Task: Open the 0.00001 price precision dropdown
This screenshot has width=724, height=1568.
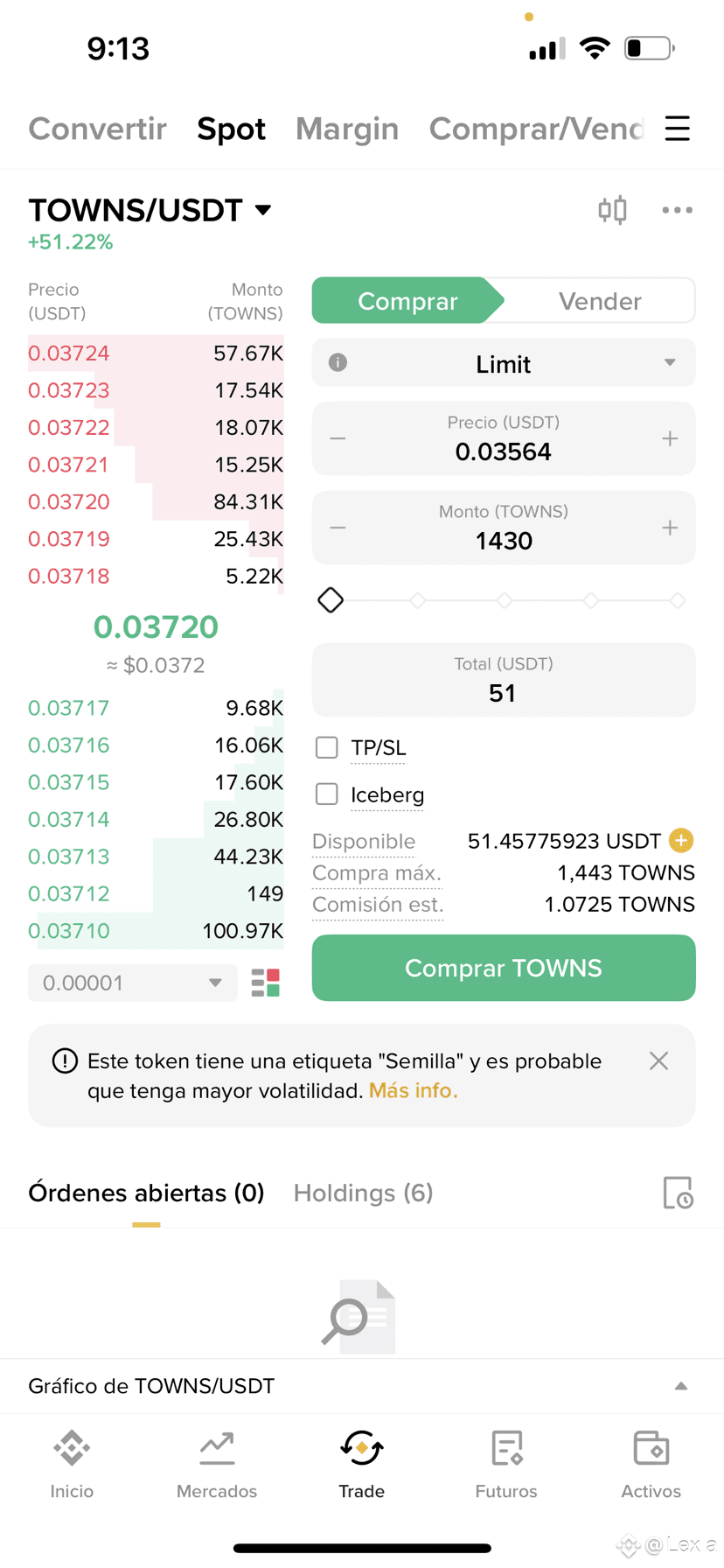Action: 133,983
